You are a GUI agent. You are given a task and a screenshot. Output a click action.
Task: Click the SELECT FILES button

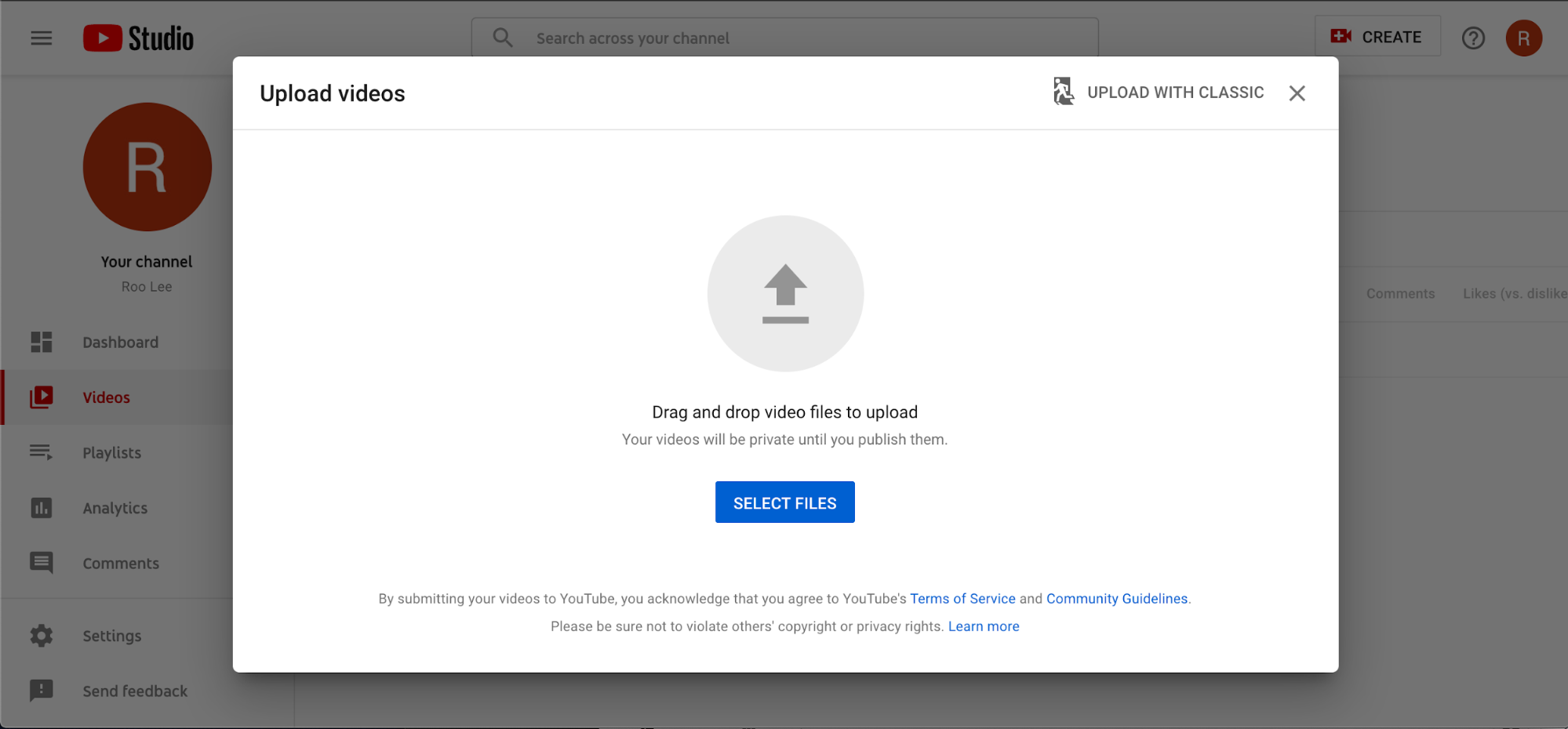(785, 502)
